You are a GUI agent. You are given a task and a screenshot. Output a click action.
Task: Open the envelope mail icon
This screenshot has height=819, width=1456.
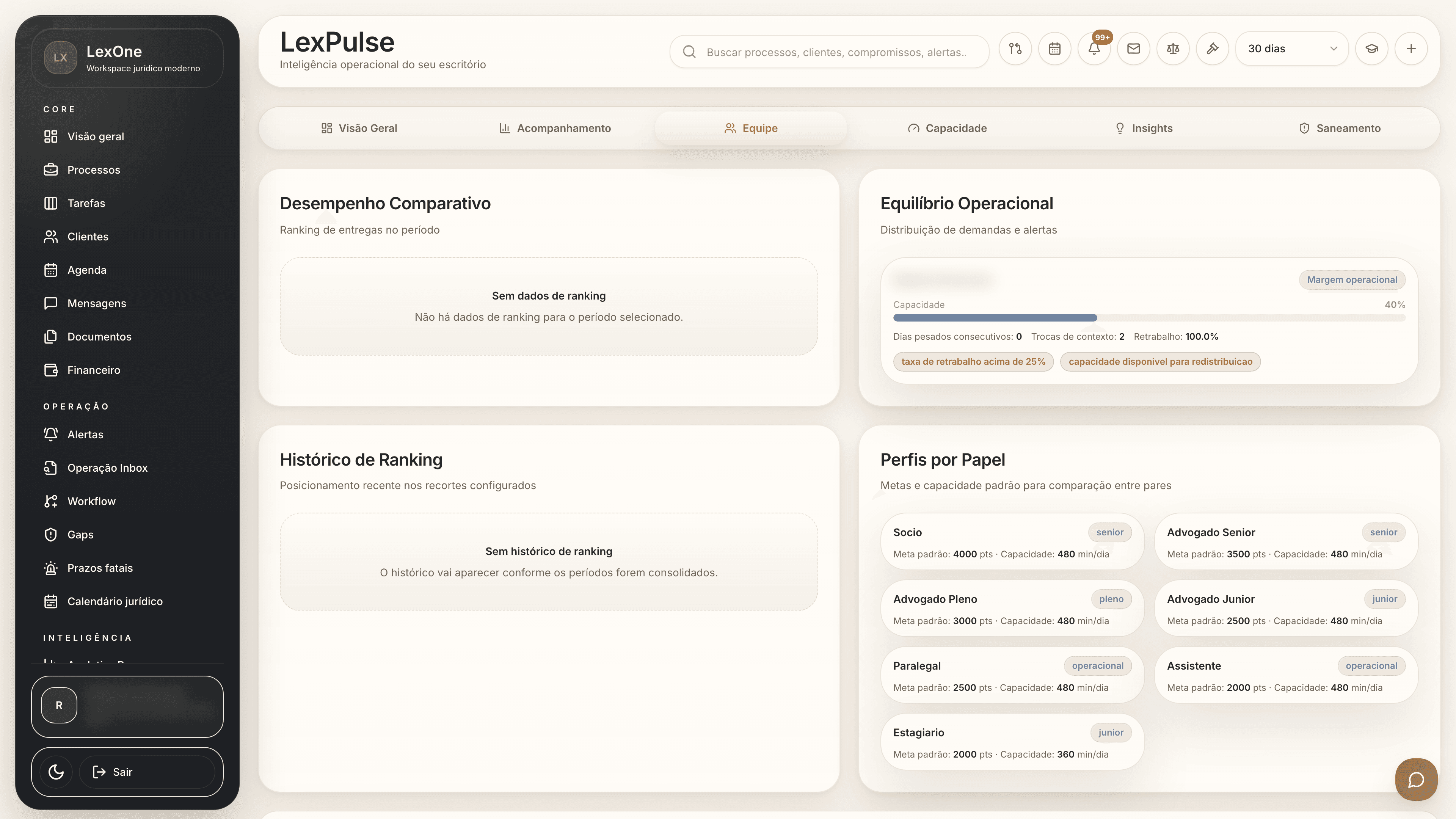click(1133, 49)
